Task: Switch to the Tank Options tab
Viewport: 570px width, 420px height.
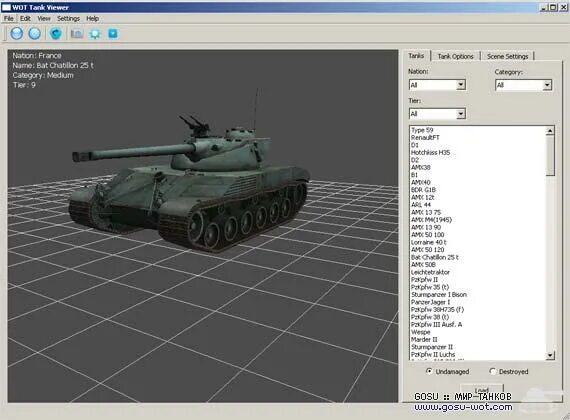Action: (455, 56)
